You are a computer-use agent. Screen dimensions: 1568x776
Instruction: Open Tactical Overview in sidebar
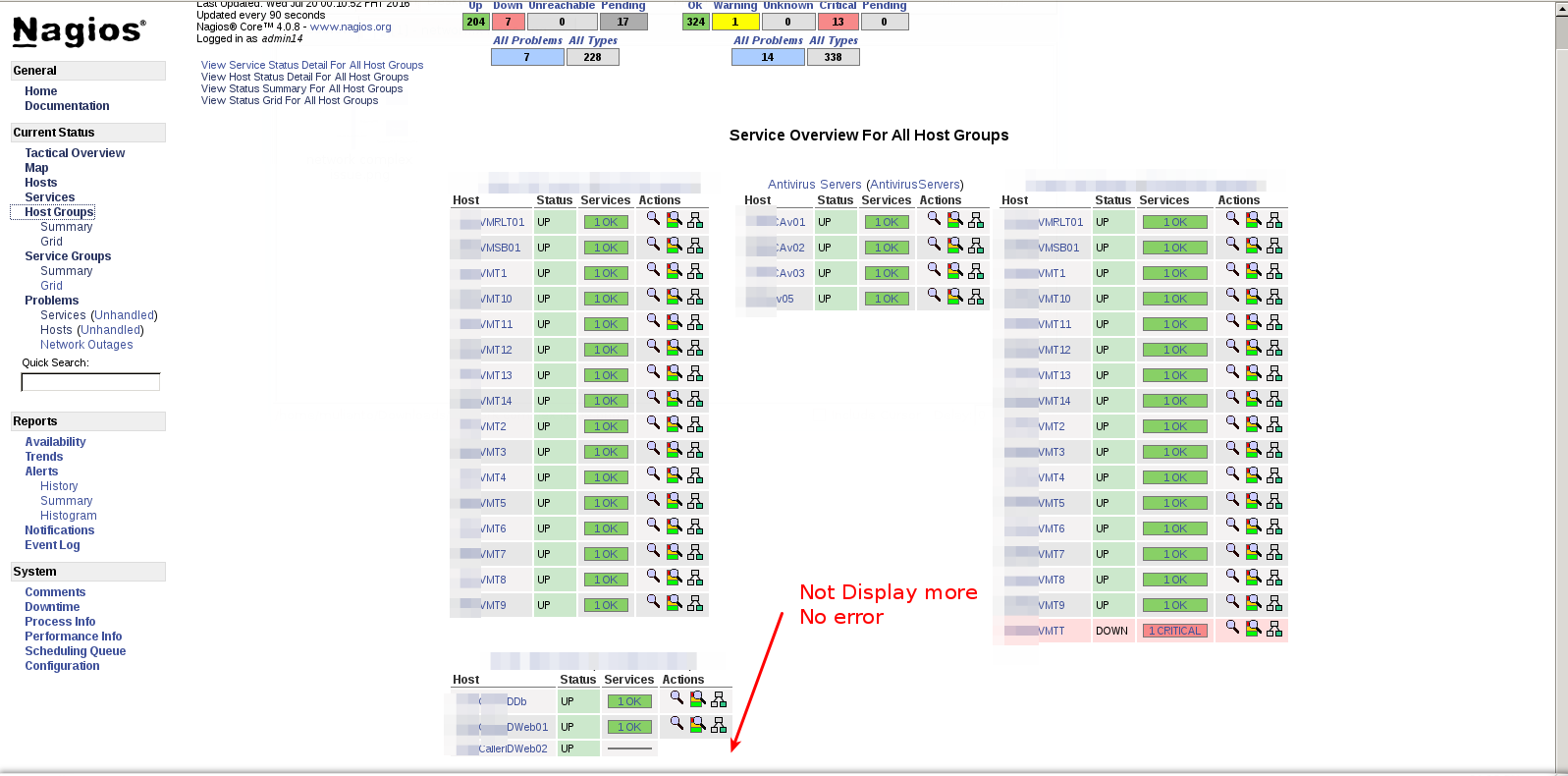75,153
